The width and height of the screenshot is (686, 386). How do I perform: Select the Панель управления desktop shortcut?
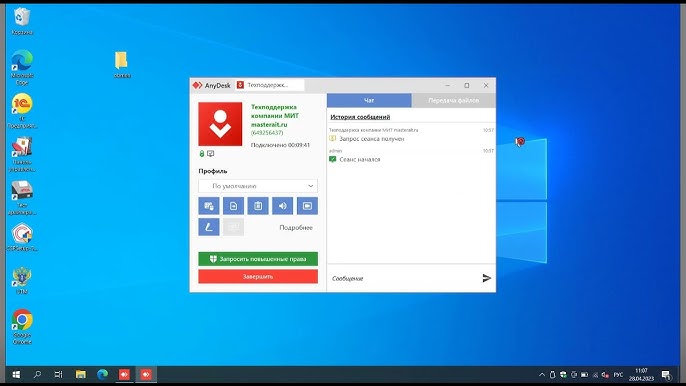pos(22,154)
